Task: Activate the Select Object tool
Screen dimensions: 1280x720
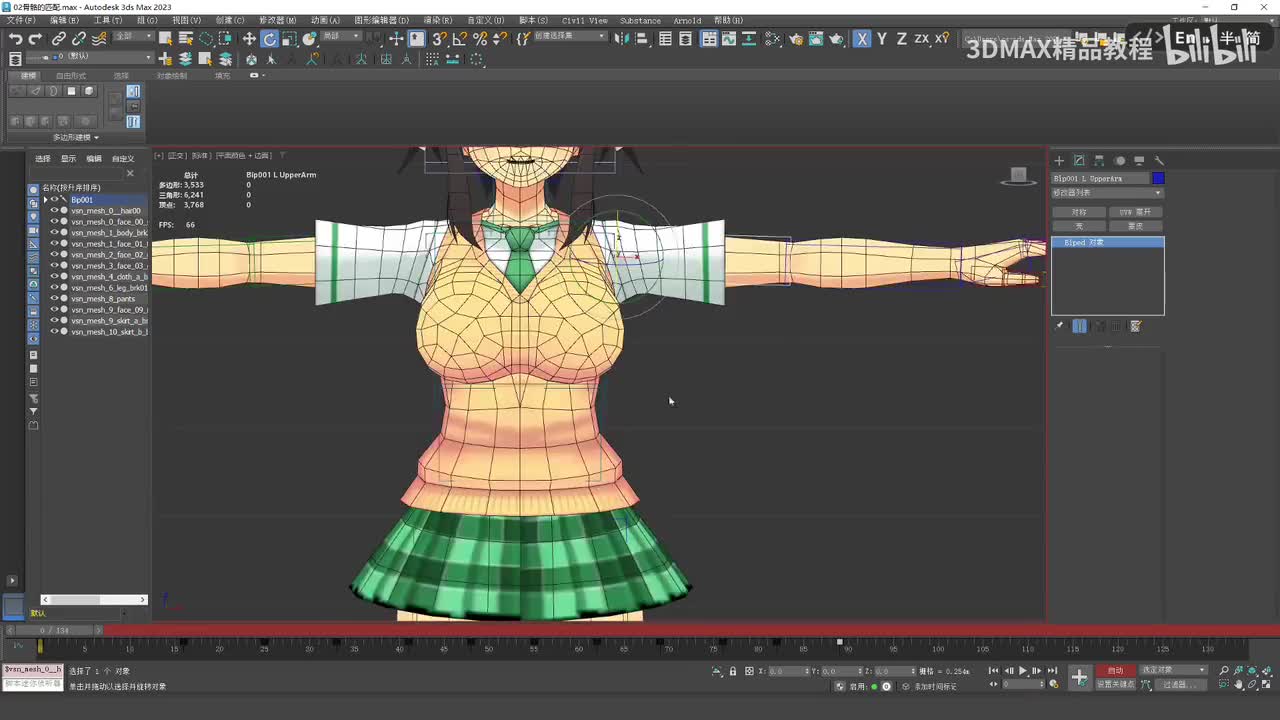Action: pyautogui.click(x=165, y=39)
